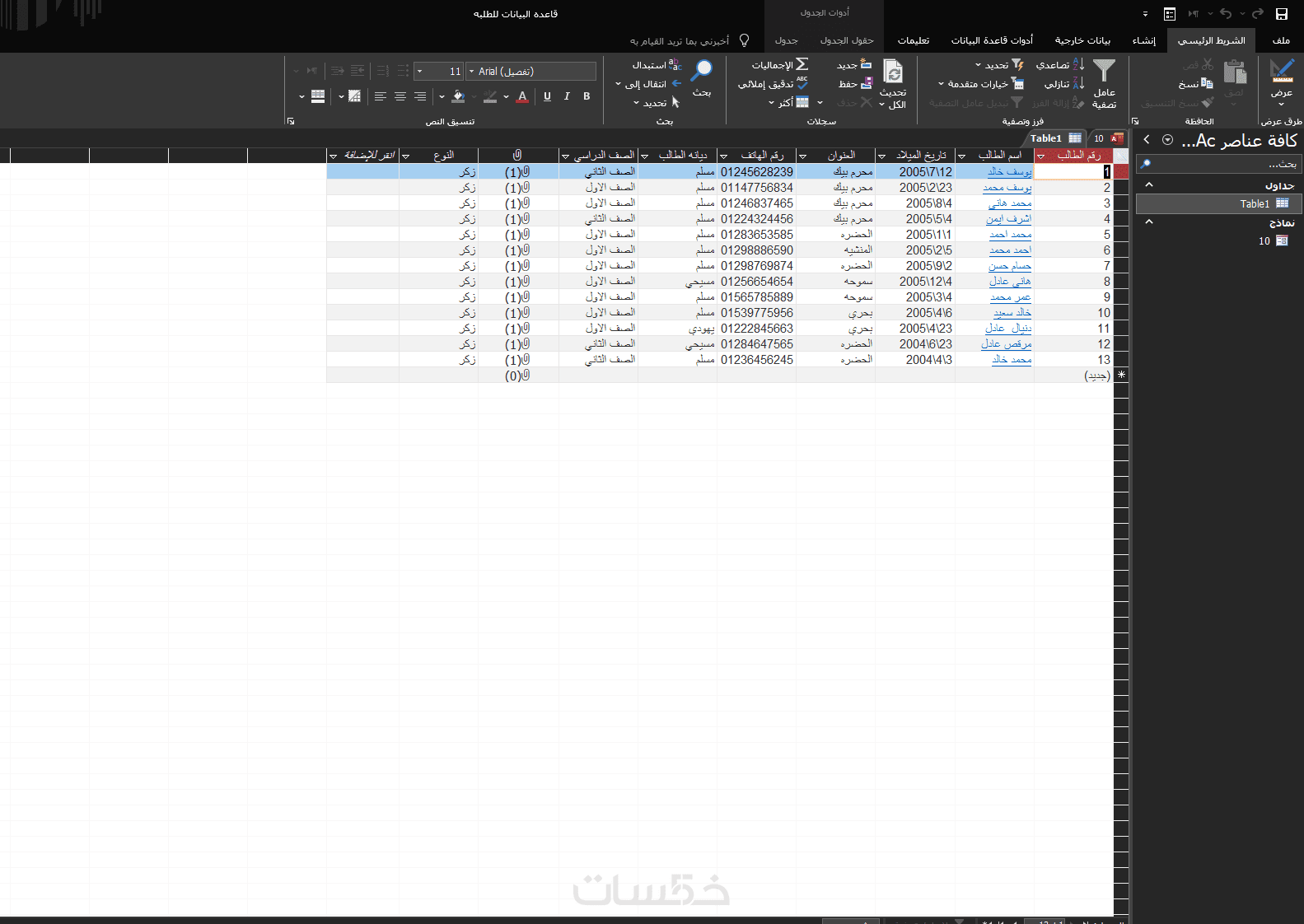The height and width of the screenshot is (924, 1304).
Task: Collapse the نماذج (Forms) group
Action: [x=1149, y=222]
